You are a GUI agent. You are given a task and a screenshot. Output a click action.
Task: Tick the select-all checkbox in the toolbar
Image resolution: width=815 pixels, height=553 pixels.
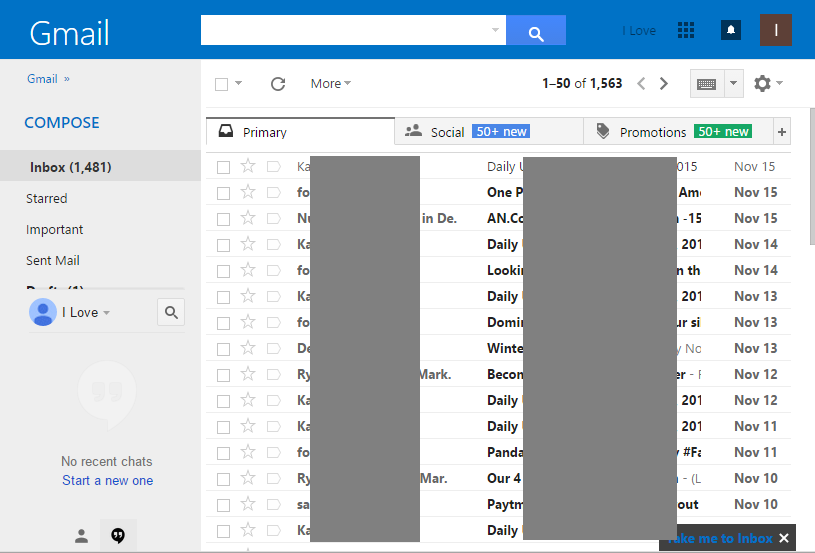pos(221,84)
